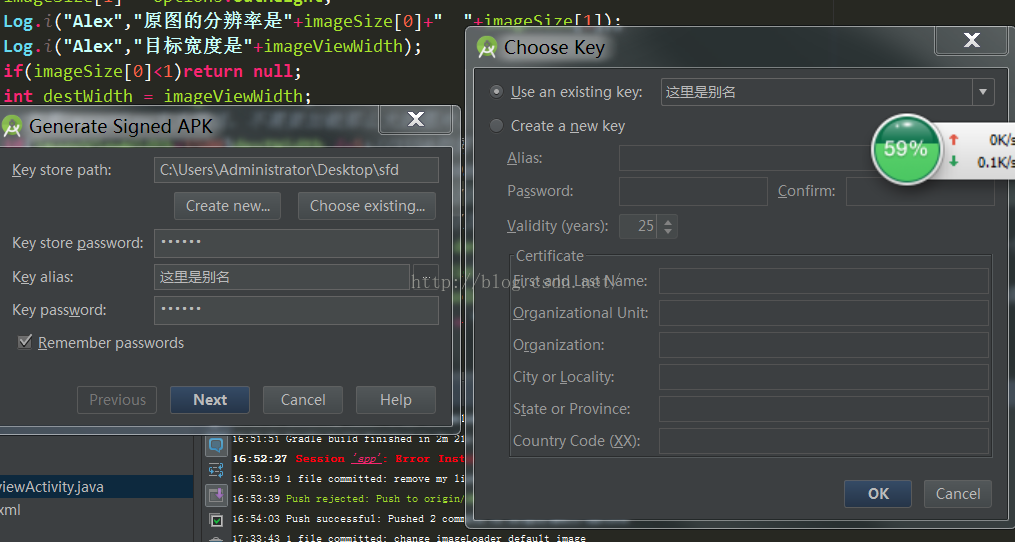Click the 'Choose existing...' keystore button
The height and width of the screenshot is (542, 1015).
point(367,206)
